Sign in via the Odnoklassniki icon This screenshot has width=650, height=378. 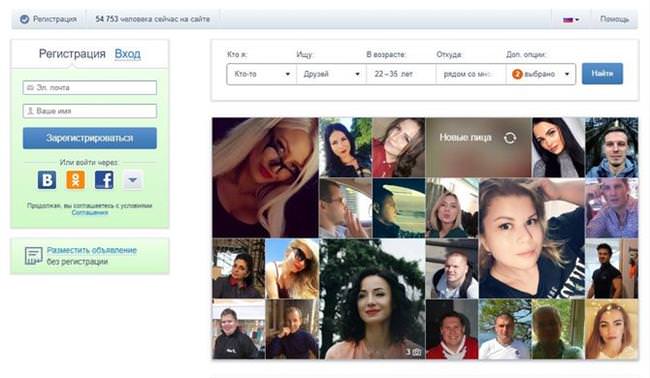coord(75,180)
